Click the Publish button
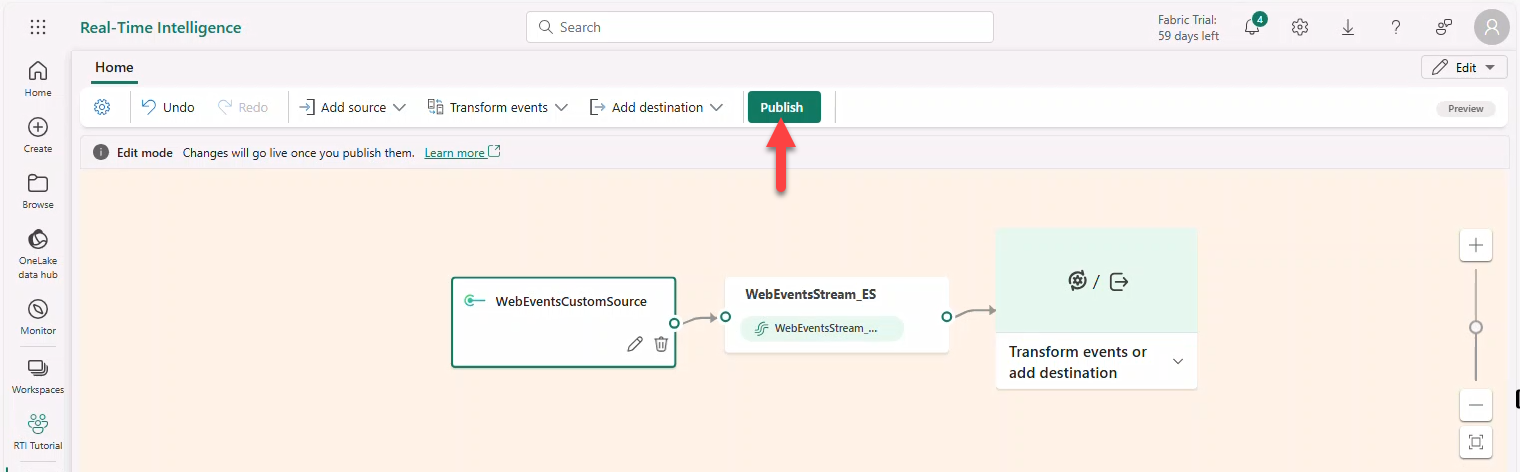The image size is (1520, 472). coord(784,107)
